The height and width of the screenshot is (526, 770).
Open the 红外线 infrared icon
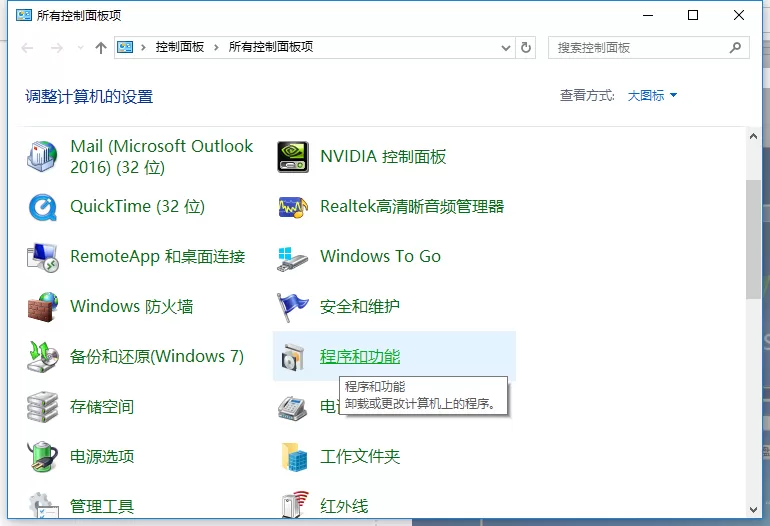[296, 504]
